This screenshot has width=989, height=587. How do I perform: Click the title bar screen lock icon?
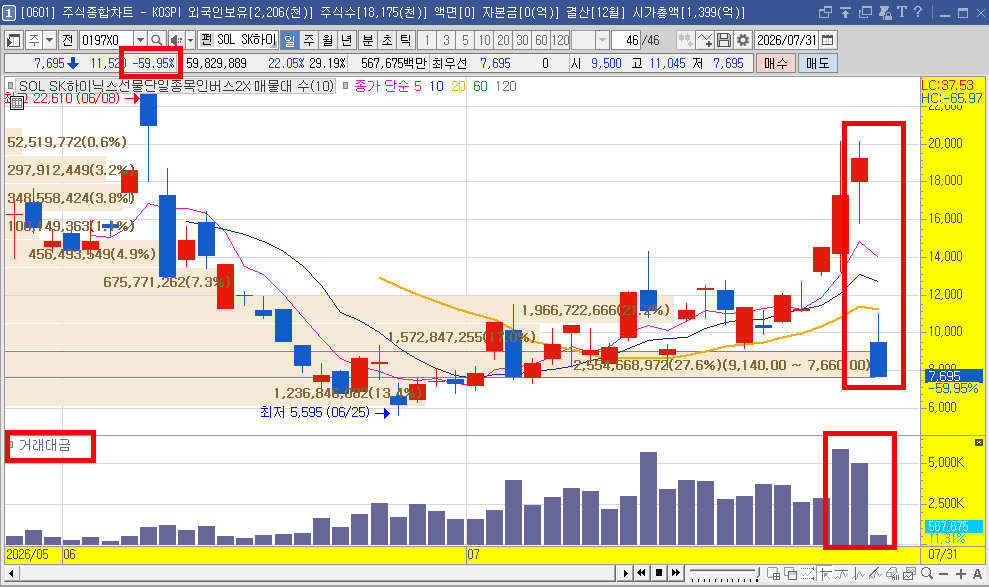[x=884, y=12]
